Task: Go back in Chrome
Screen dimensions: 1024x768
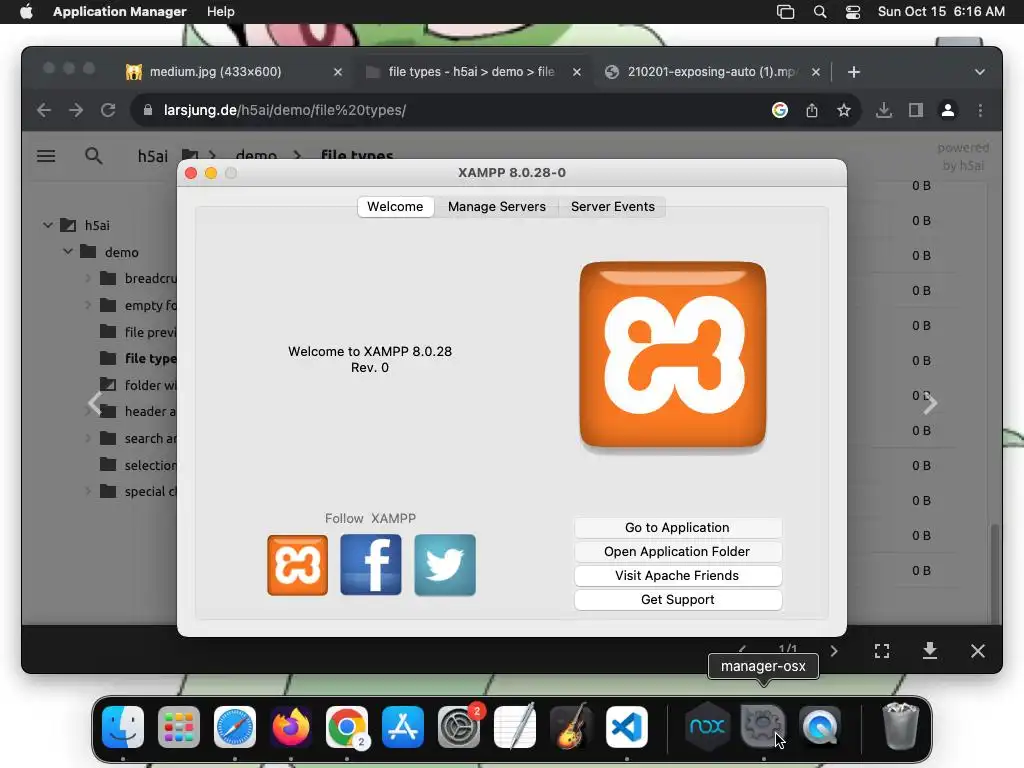Action: 44,110
